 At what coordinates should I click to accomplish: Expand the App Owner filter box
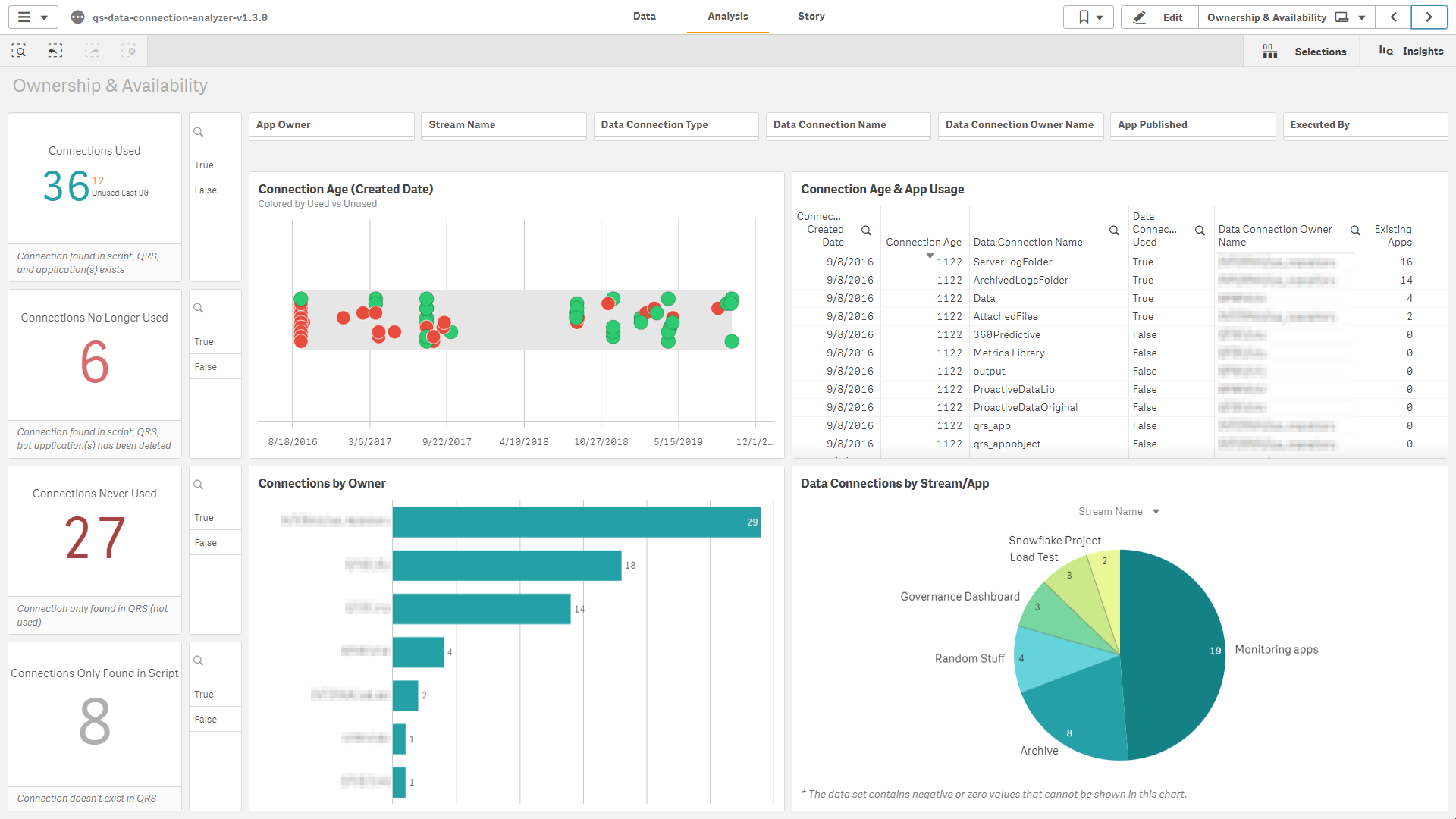click(x=331, y=124)
